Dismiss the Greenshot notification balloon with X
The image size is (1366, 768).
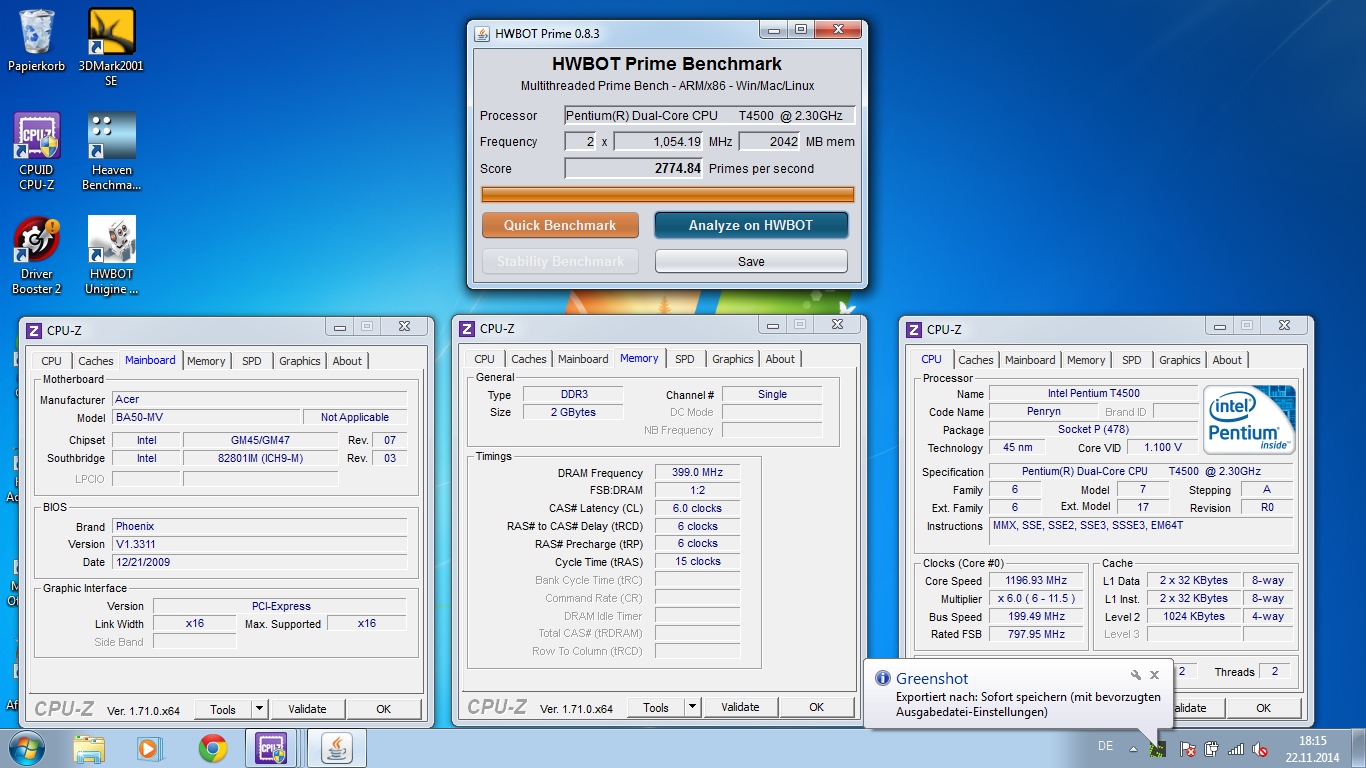[1155, 675]
